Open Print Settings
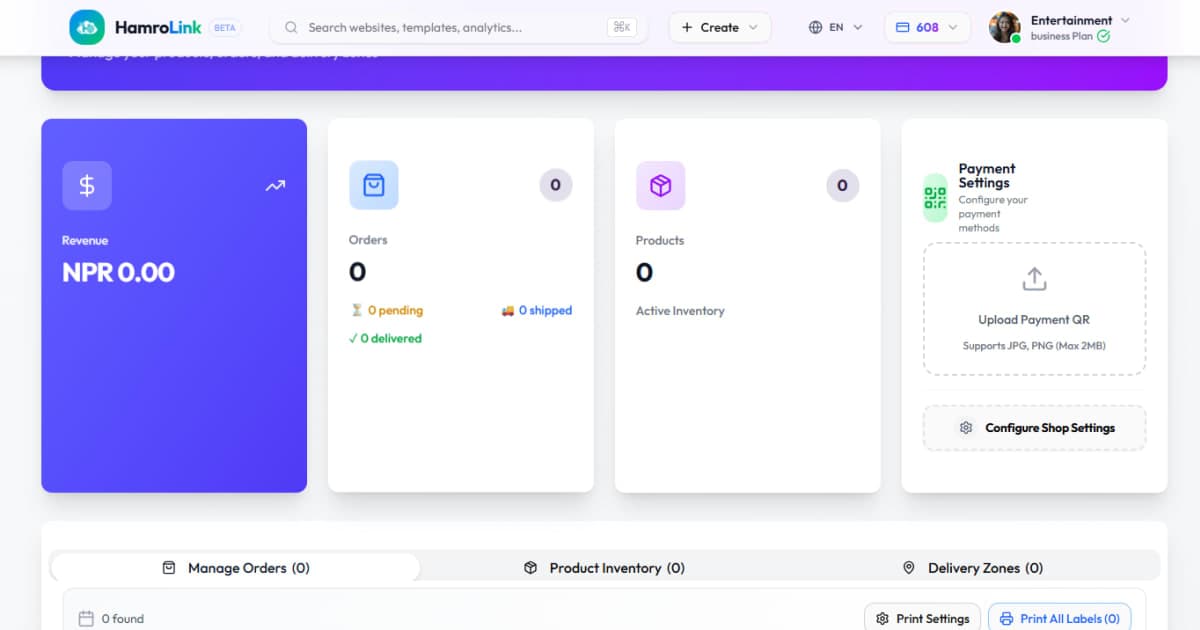1200x630 pixels. tap(922, 619)
